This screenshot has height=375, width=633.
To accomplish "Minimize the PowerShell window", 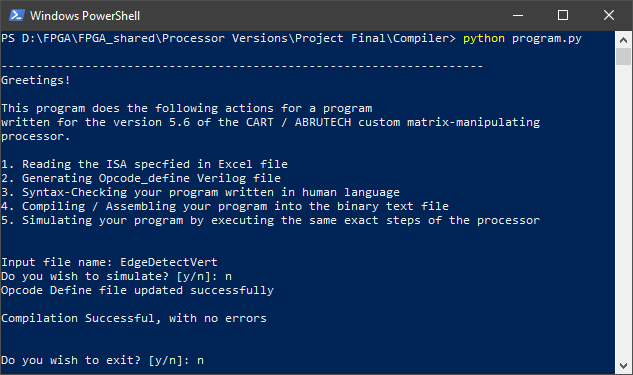I will click(x=518, y=15).
